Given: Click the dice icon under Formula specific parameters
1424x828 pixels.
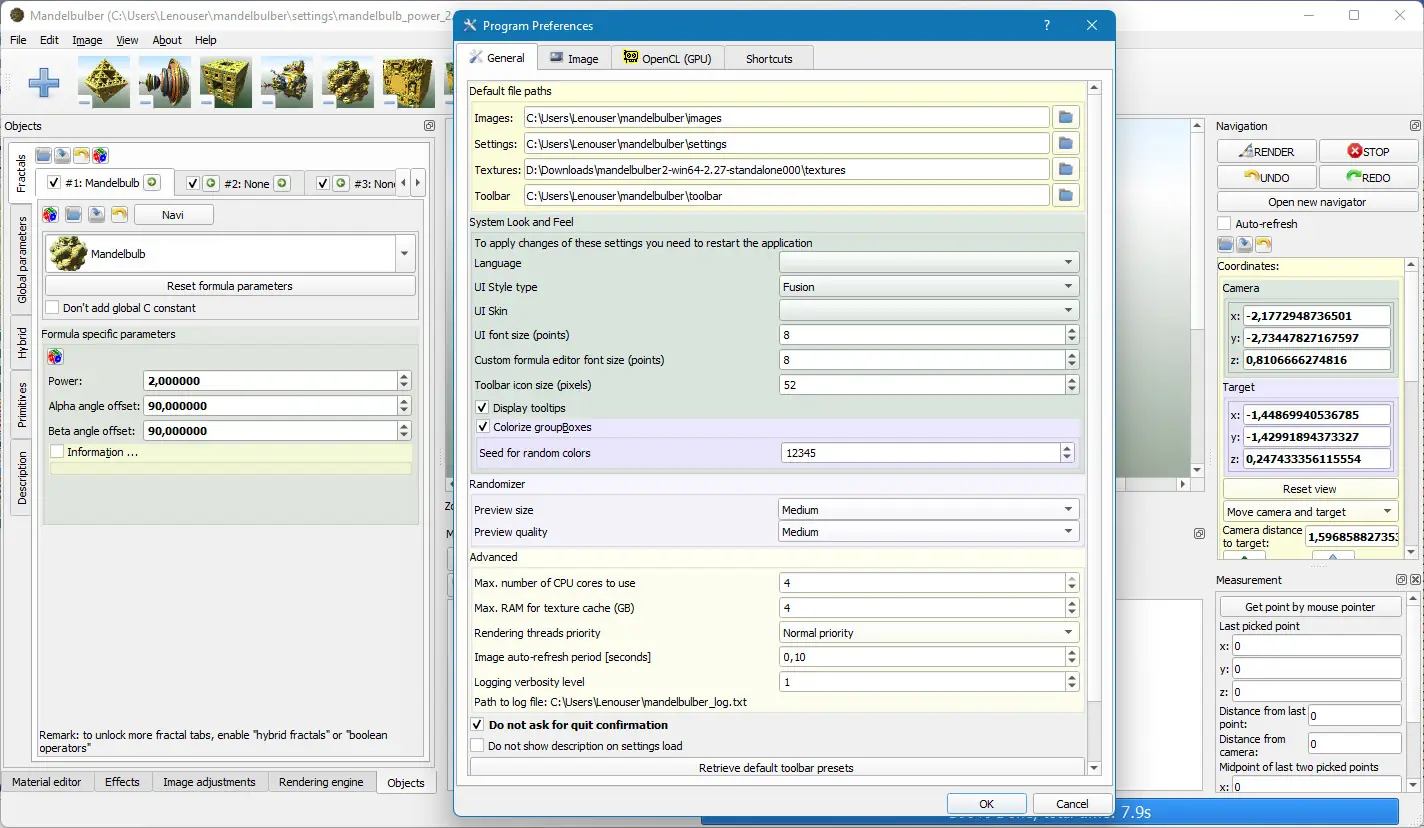Looking at the screenshot, I should click(x=55, y=356).
